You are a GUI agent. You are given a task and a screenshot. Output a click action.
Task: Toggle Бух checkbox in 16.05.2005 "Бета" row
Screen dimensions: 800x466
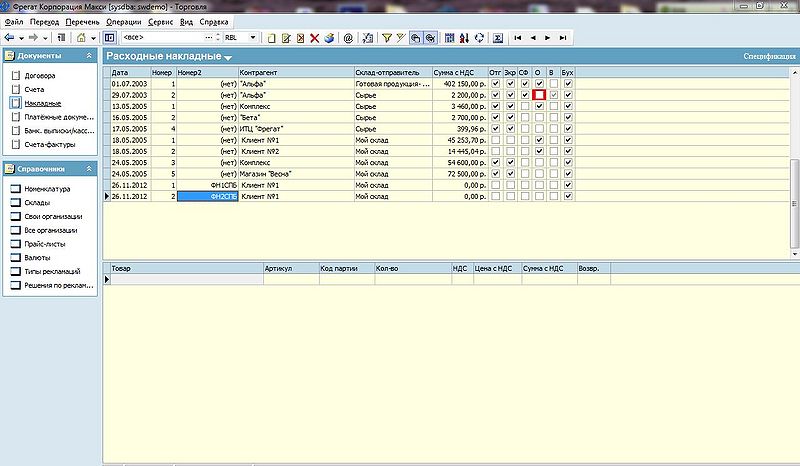click(x=568, y=117)
